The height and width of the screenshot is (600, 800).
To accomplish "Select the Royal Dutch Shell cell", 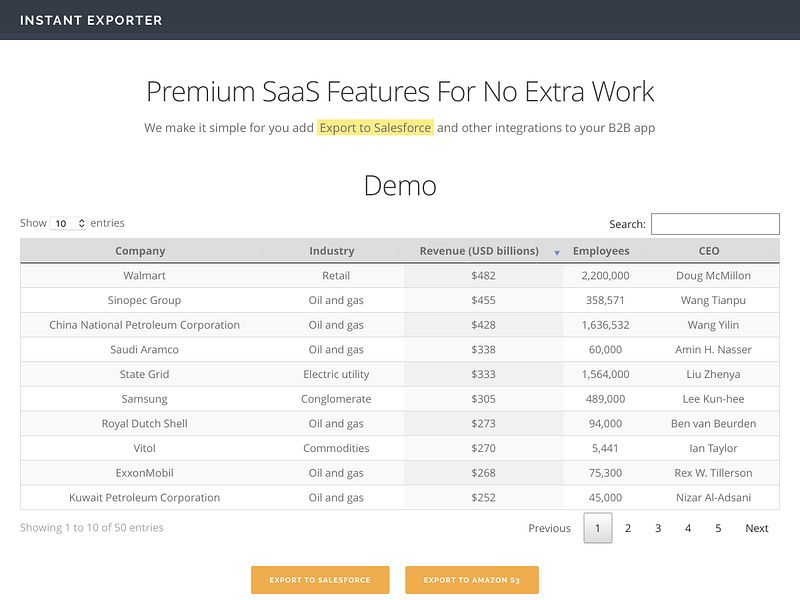I will click(144, 423).
